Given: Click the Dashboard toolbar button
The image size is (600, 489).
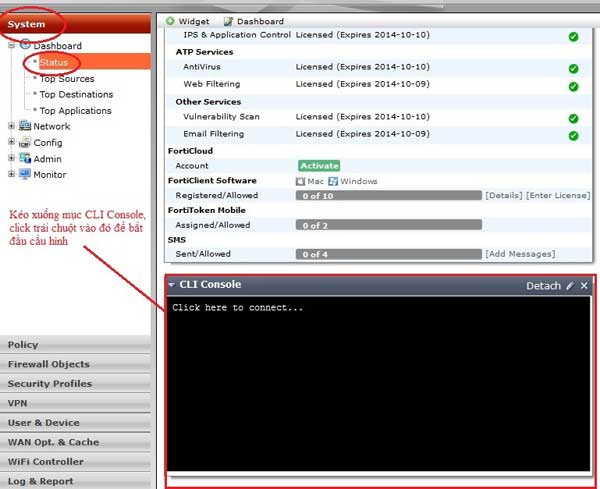Looking at the screenshot, I should [254, 21].
